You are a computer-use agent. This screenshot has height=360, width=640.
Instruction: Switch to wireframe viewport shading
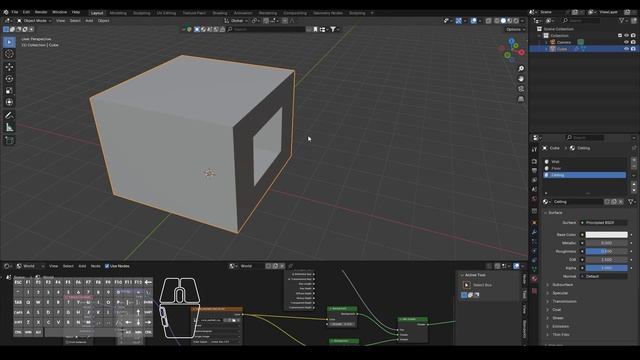click(496, 20)
